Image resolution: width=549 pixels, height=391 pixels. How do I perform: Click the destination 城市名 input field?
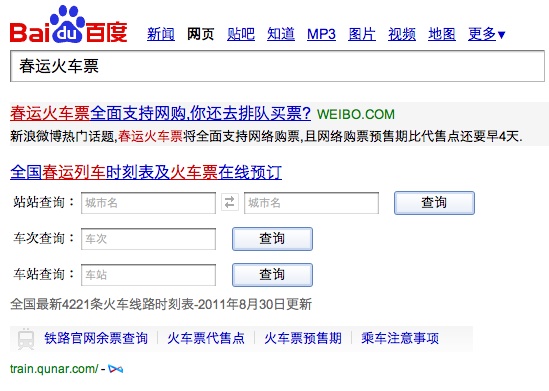[x=311, y=203]
